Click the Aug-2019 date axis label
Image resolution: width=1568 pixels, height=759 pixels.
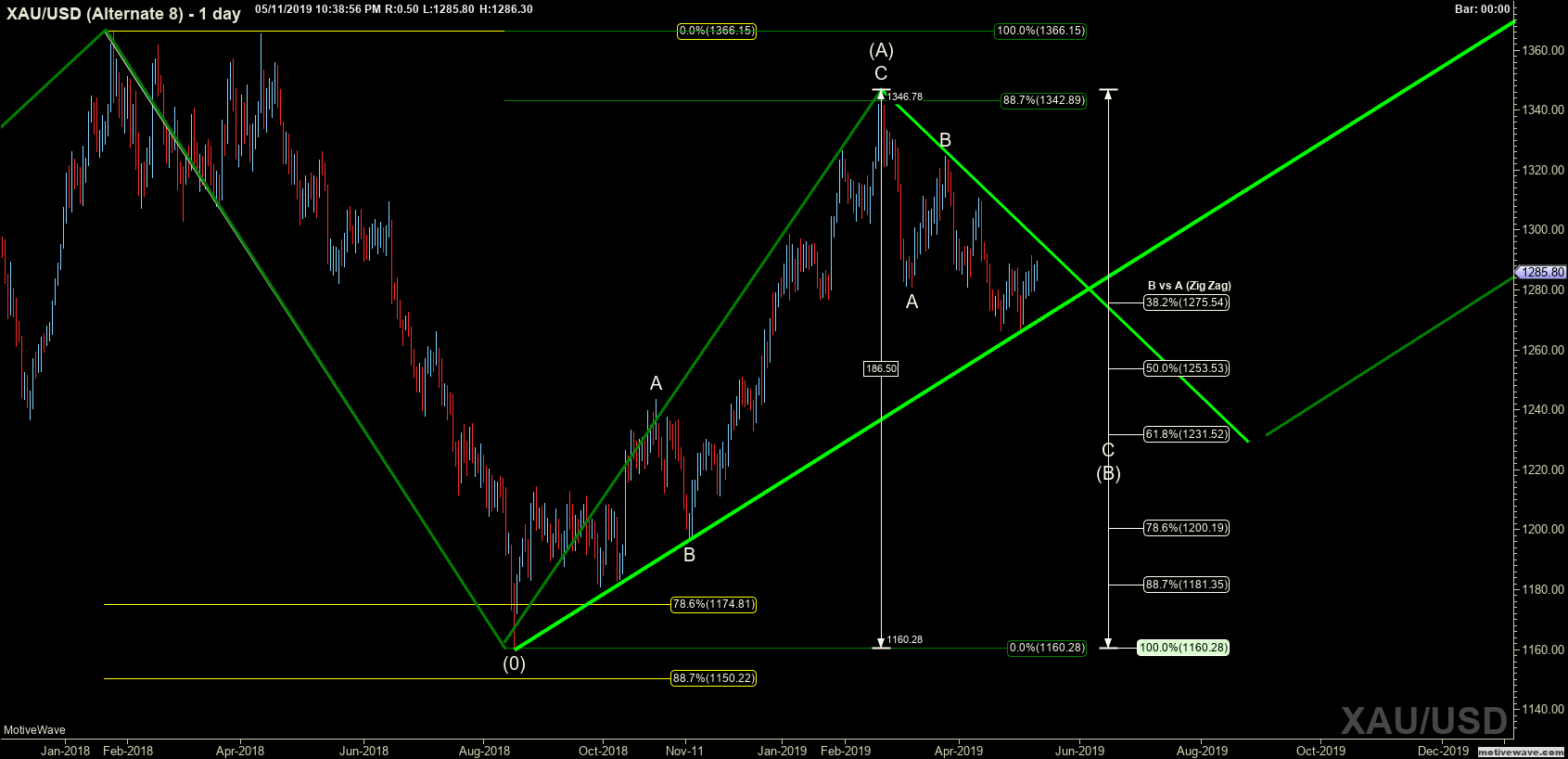pyautogui.click(x=1202, y=751)
